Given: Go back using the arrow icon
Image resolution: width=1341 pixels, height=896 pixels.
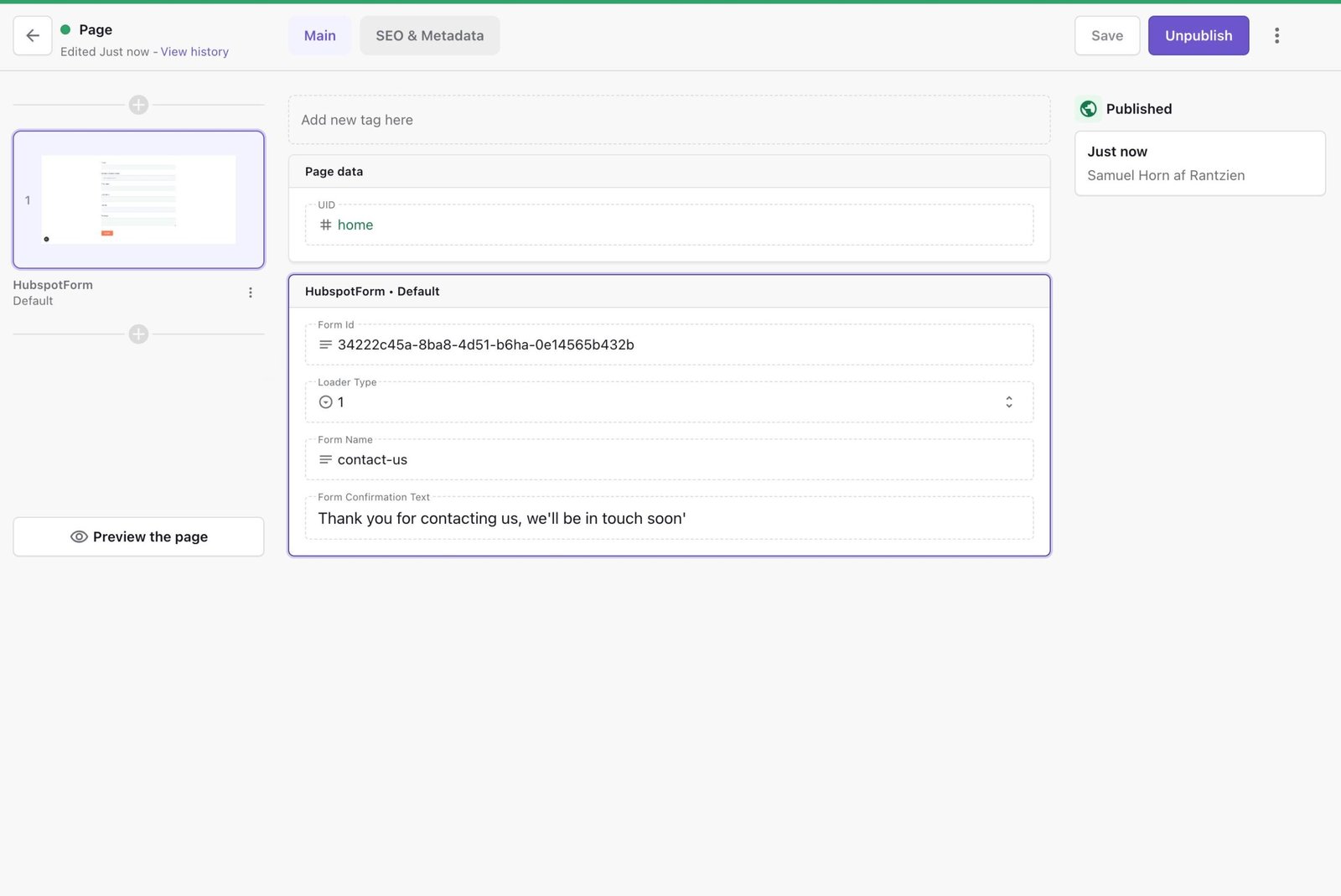Looking at the screenshot, I should point(32,35).
